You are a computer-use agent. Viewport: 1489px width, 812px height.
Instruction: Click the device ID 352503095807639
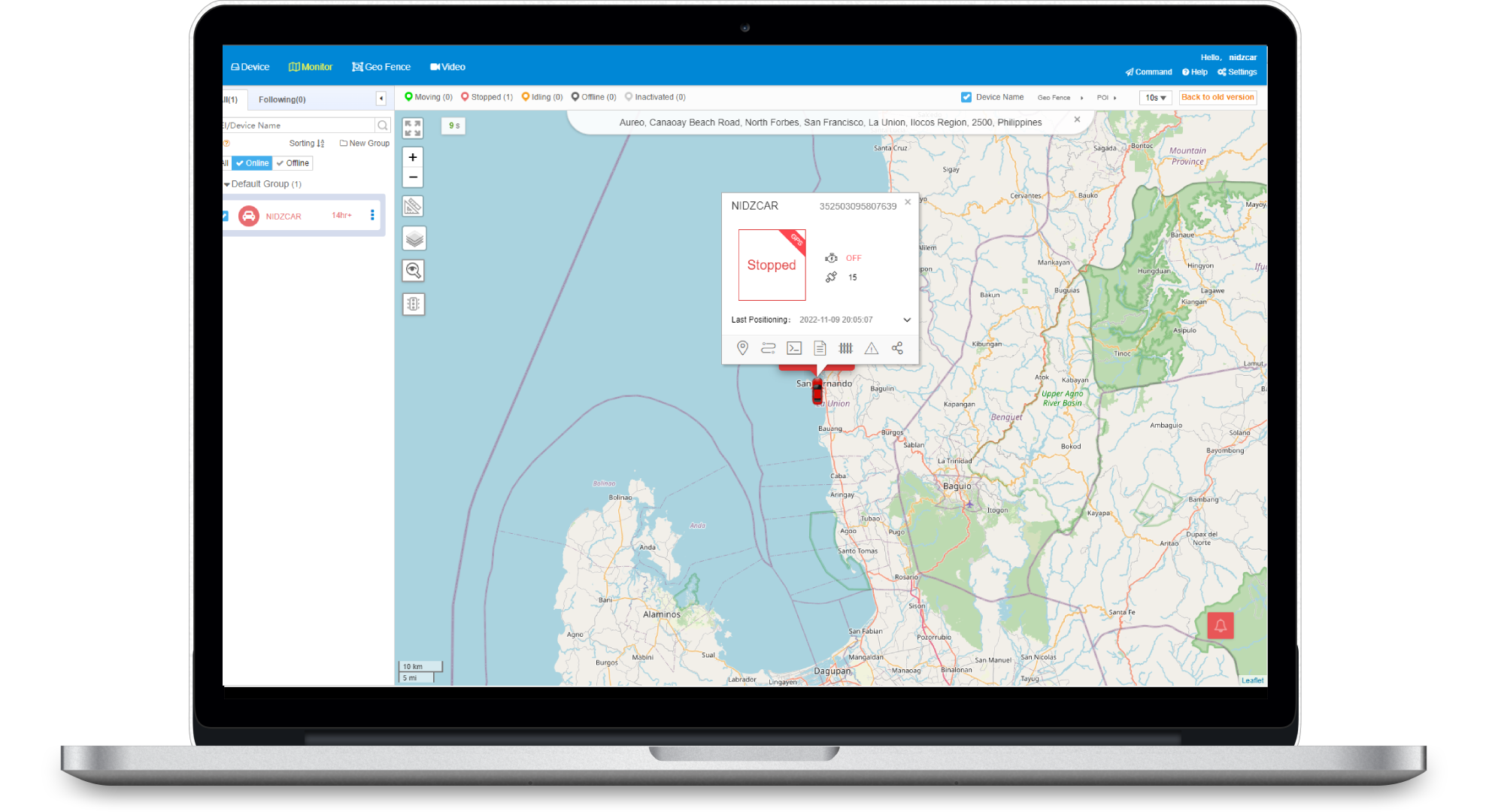pos(857,206)
